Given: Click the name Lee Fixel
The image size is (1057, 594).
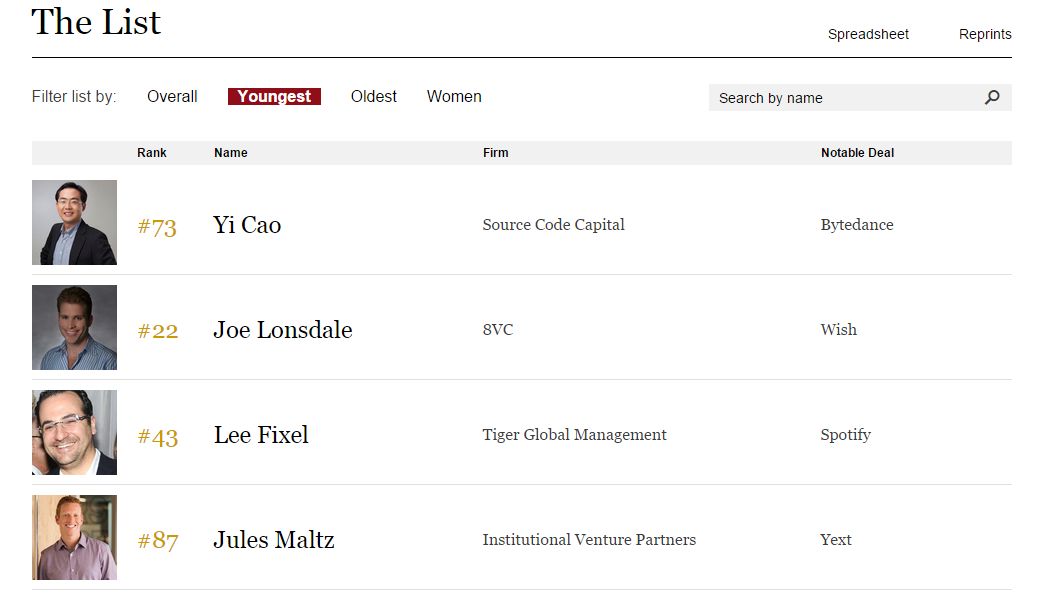Looking at the screenshot, I should [x=261, y=435].
